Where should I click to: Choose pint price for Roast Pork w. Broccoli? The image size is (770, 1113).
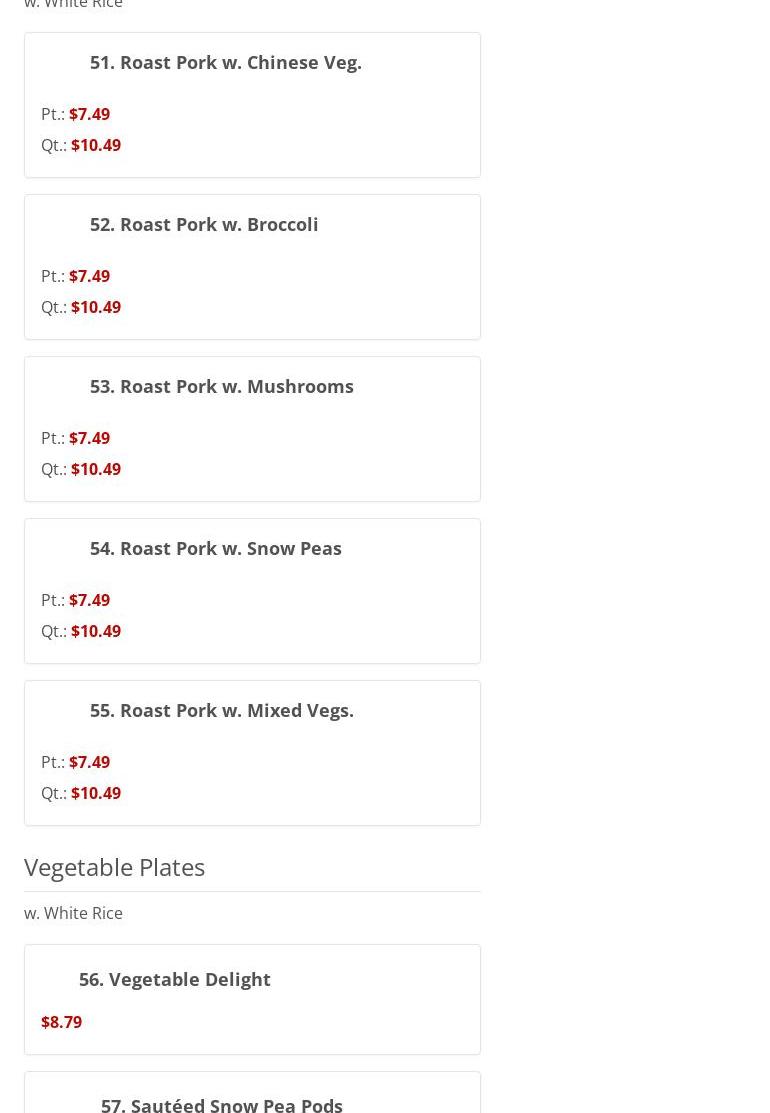coord(75,276)
